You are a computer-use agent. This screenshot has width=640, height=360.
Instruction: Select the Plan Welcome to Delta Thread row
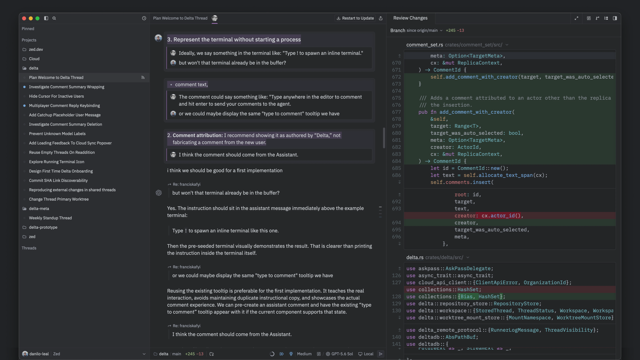85,78
